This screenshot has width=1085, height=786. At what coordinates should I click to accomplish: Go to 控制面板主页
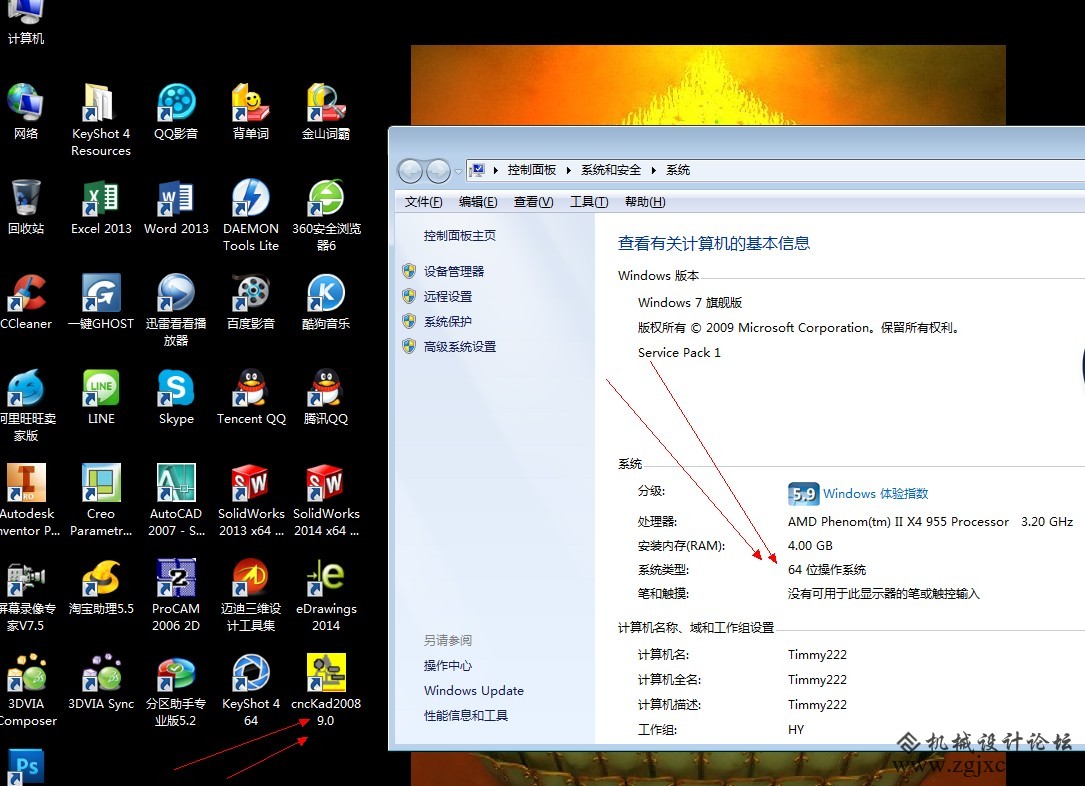tap(459, 236)
